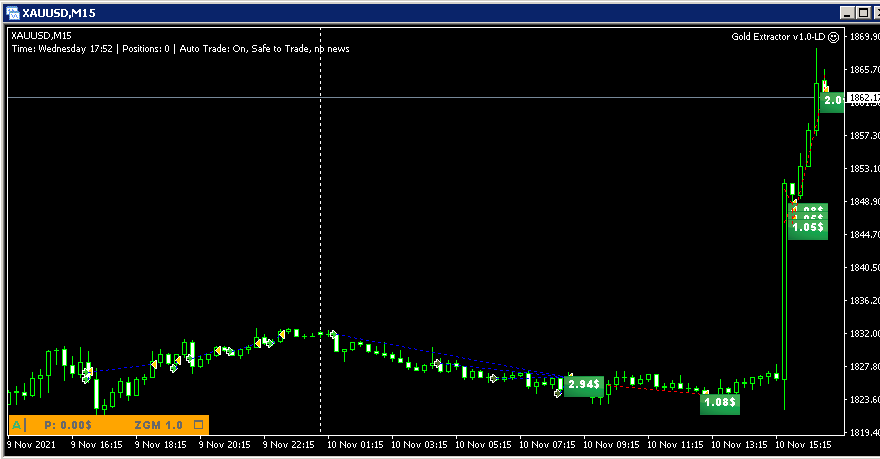Click the 1827.80 price scale label
Screen dimensions: 880x459
(x=865, y=366)
